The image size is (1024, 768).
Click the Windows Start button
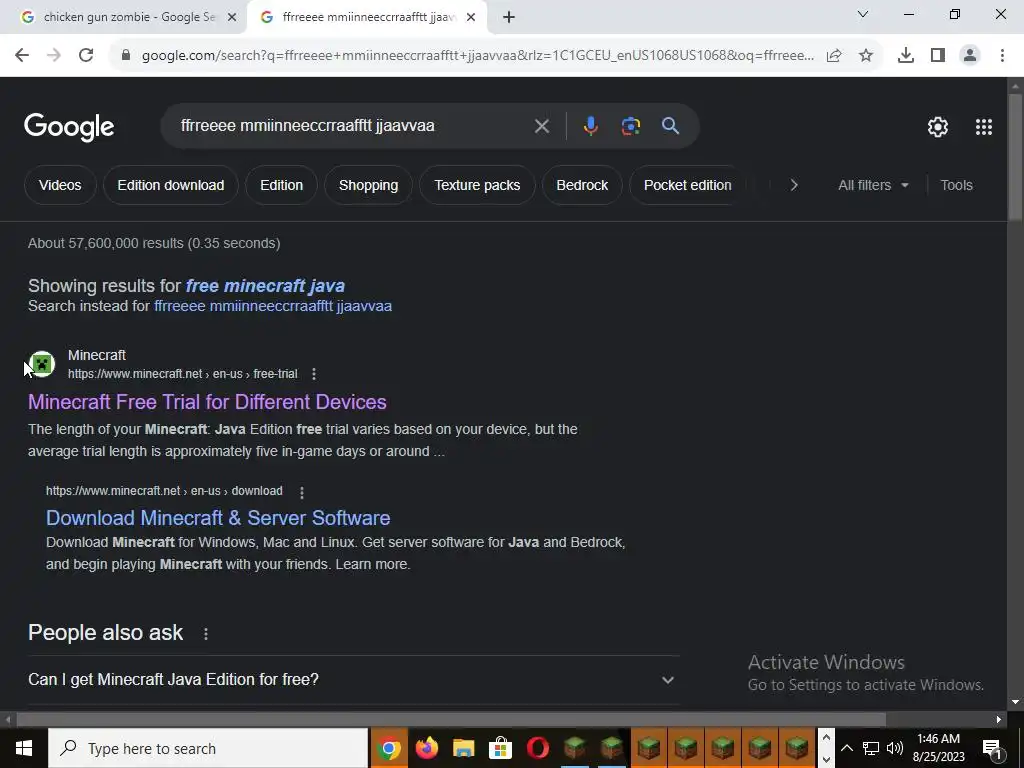pos(24,748)
